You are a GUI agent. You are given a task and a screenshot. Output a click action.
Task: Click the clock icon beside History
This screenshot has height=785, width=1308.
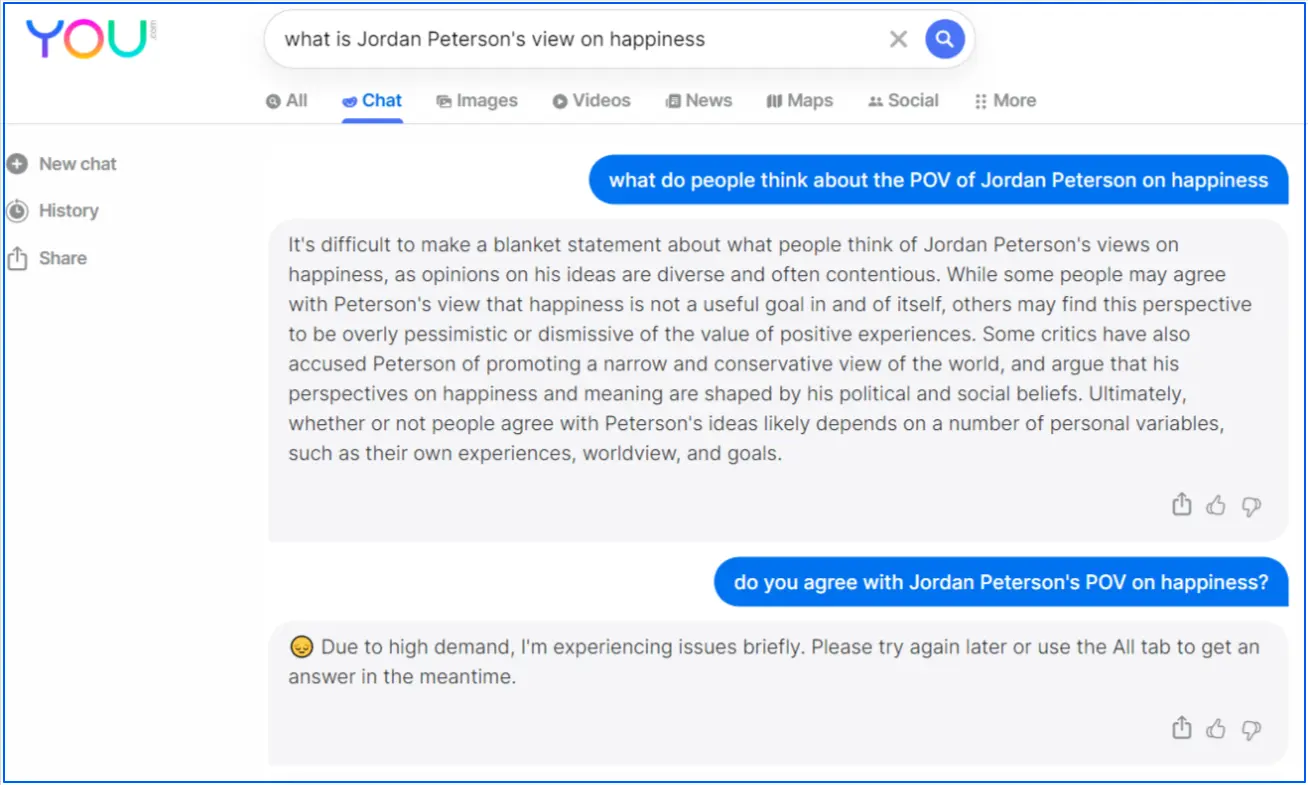[17, 211]
